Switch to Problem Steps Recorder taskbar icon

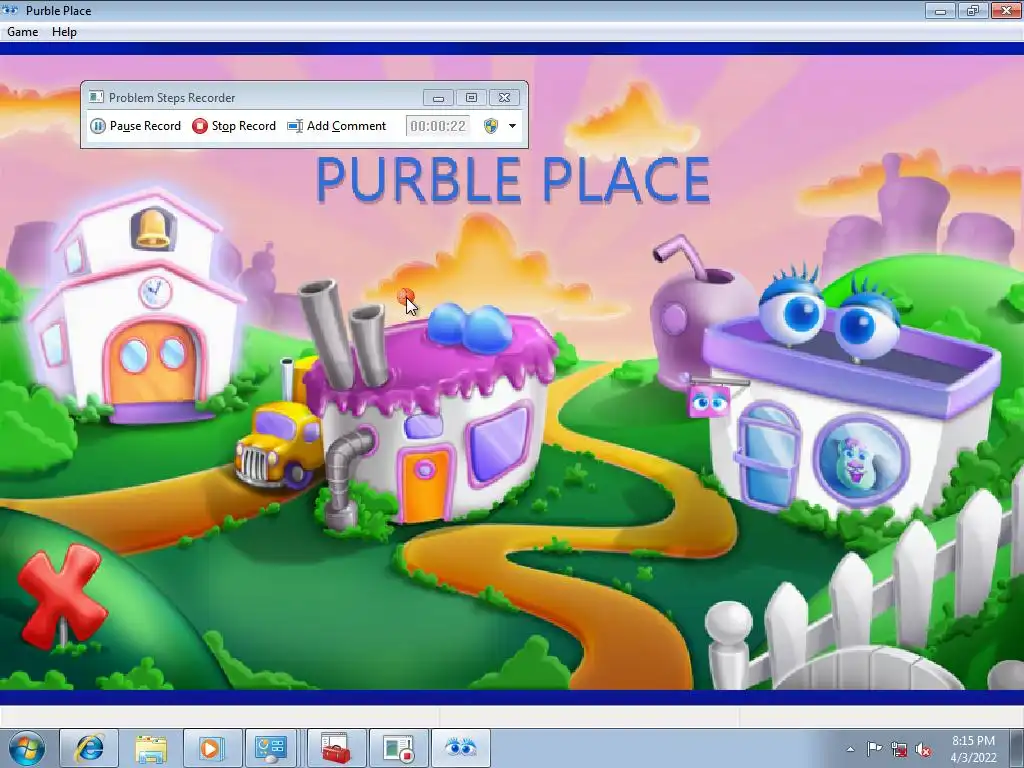tap(398, 748)
